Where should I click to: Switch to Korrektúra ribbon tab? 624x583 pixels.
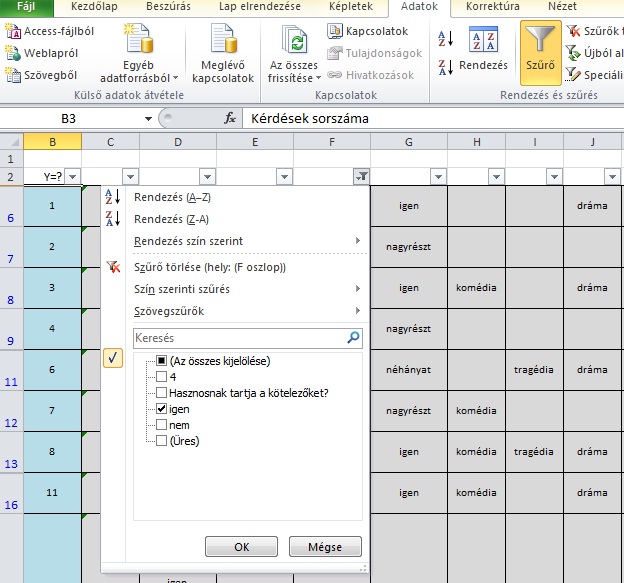[x=493, y=7]
